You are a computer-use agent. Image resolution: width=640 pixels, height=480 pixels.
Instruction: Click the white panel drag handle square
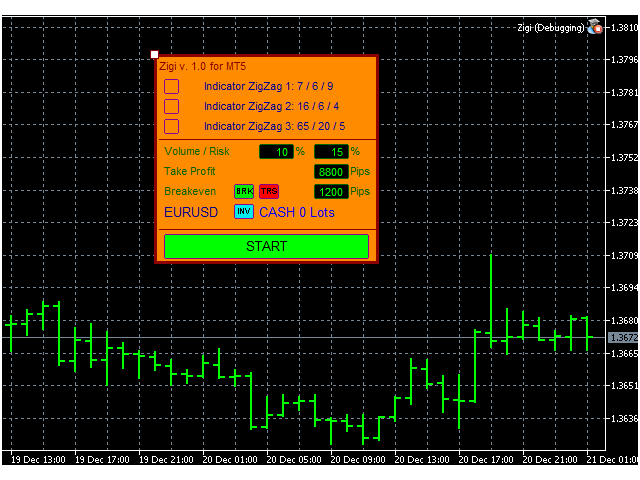[x=154, y=55]
